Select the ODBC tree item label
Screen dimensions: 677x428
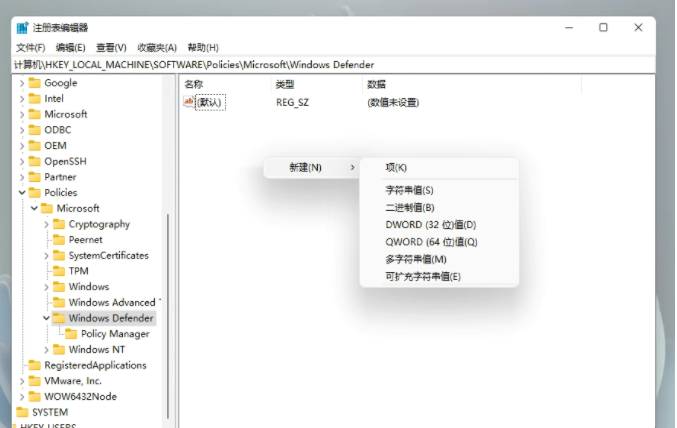[x=57, y=130]
